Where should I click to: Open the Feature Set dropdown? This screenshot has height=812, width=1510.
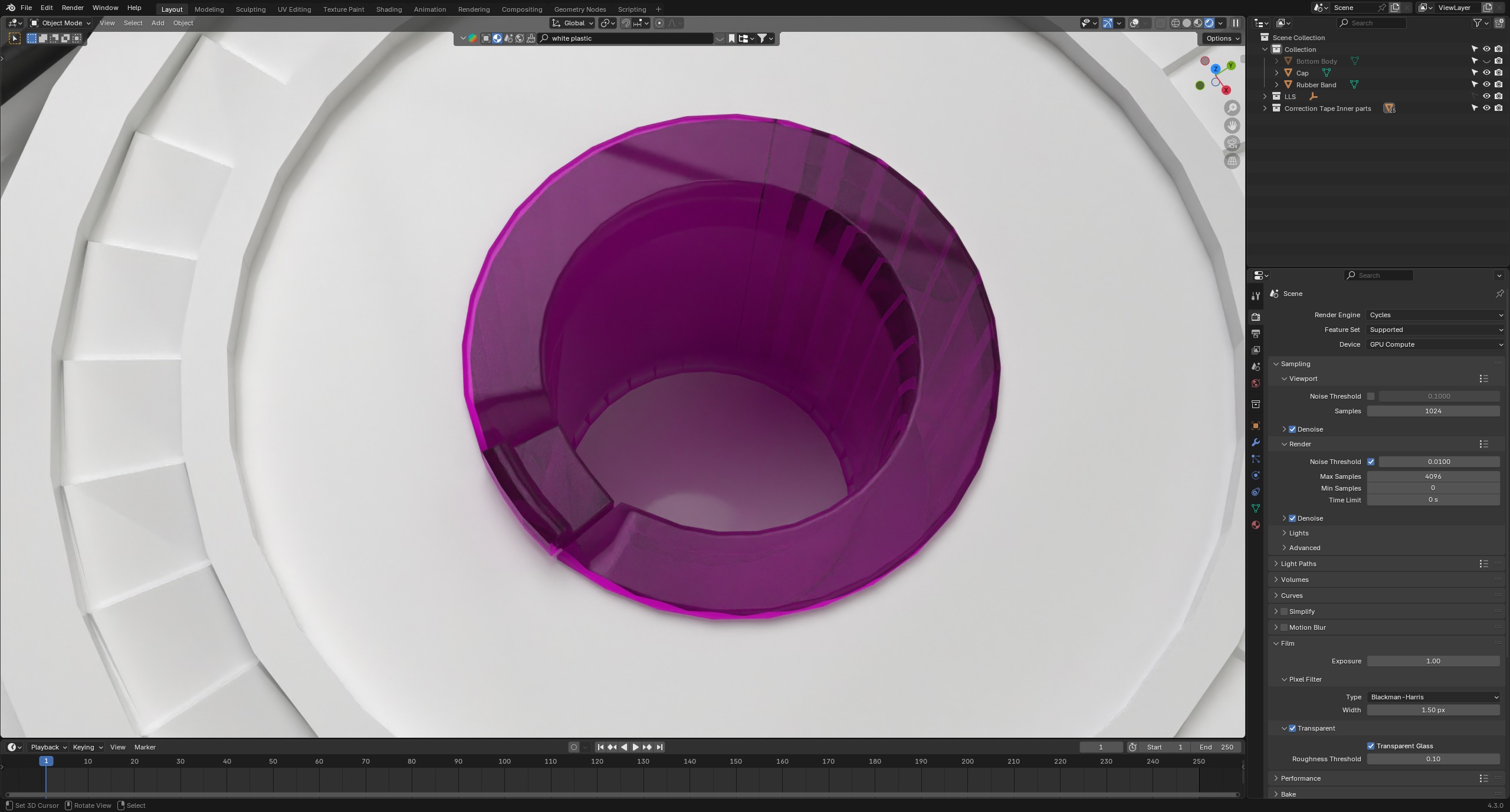click(1436, 330)
